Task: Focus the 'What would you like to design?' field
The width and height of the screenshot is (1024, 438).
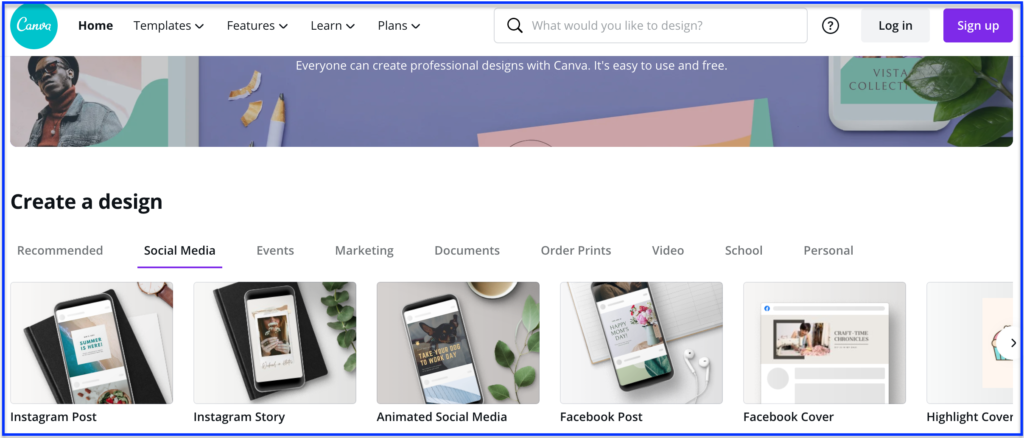Action: (x=650, y=26)
